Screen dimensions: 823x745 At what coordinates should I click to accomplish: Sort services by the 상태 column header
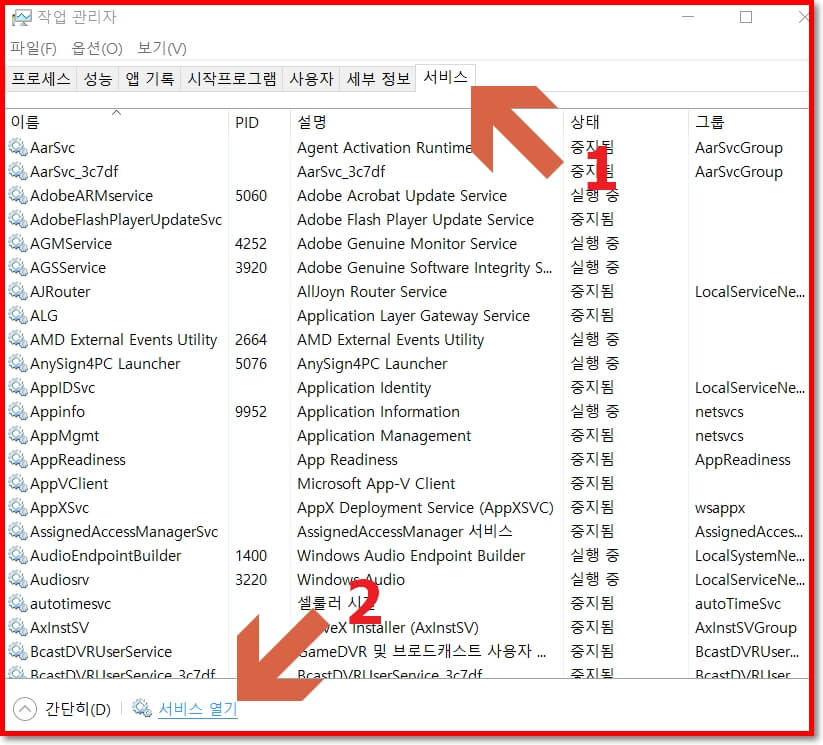click(625, 122)
